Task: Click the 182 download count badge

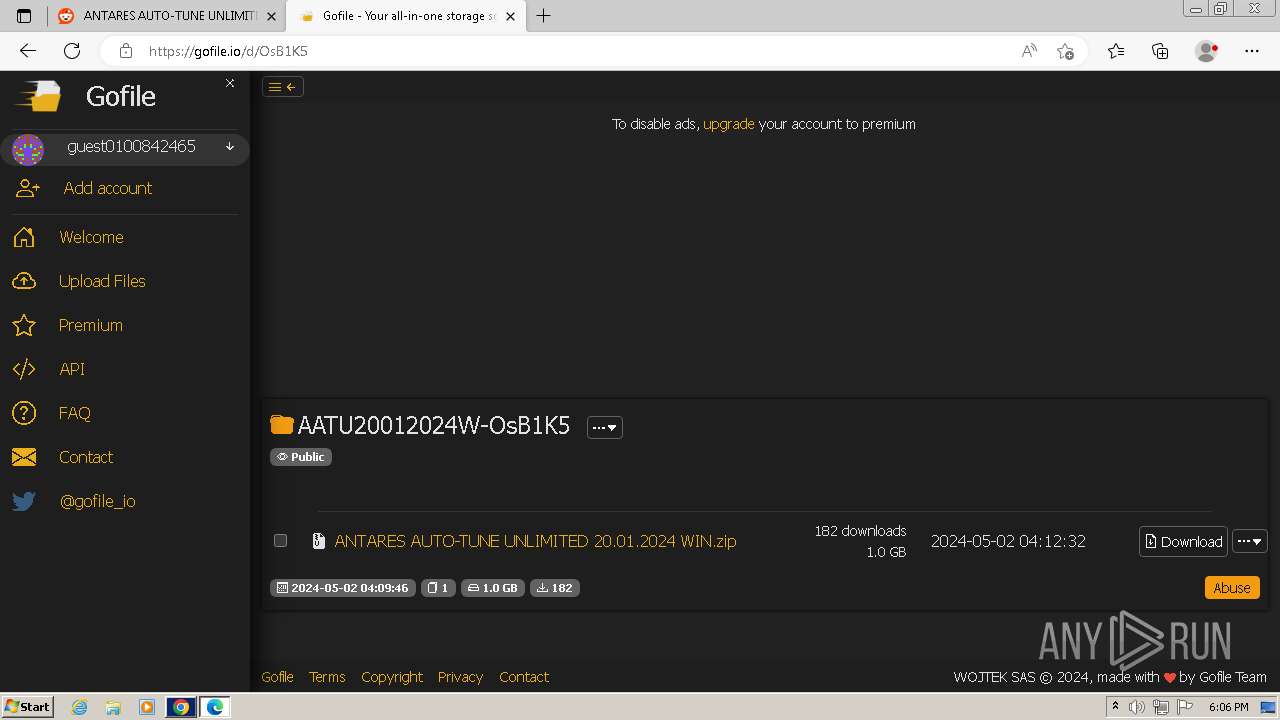Action: click(555, 588)
